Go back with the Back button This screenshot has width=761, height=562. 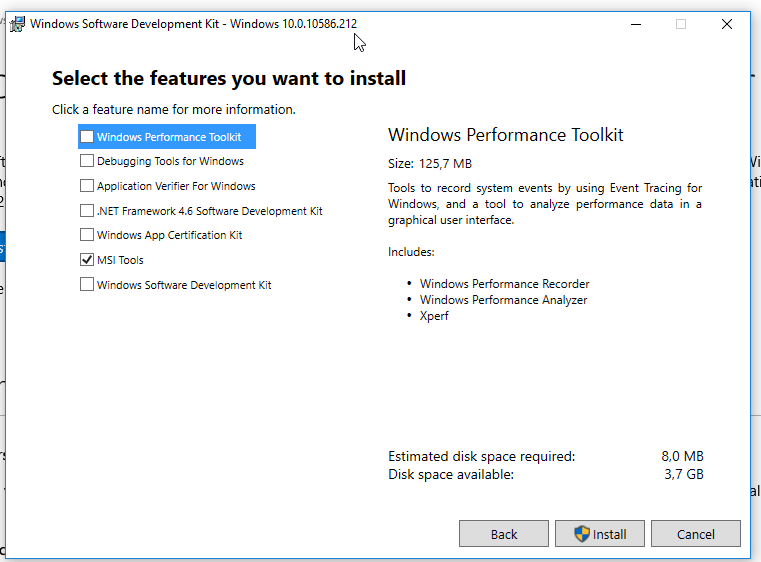[x=504, y=534]
